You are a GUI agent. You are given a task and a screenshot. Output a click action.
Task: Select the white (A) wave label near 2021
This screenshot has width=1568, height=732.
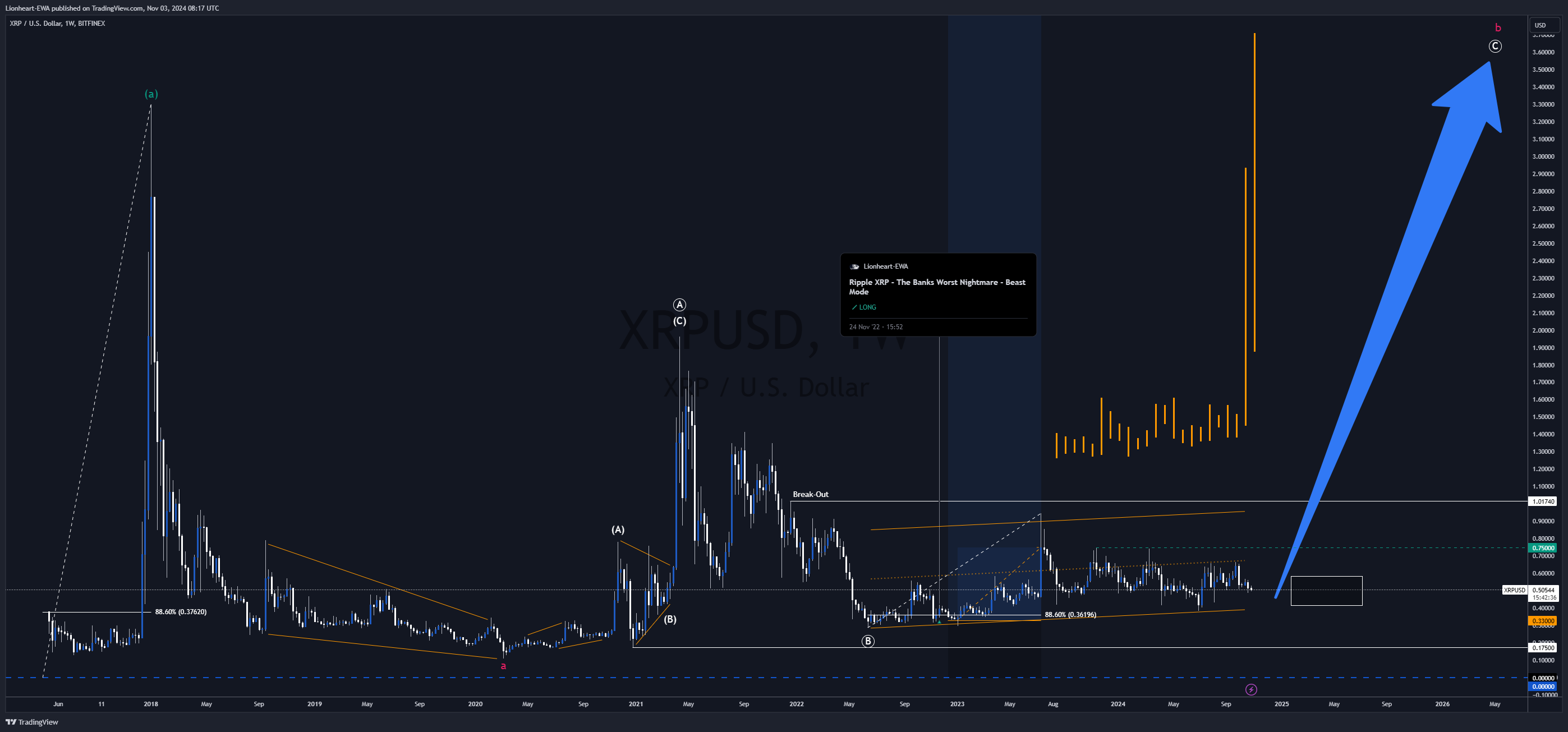[x=618, y=530]
